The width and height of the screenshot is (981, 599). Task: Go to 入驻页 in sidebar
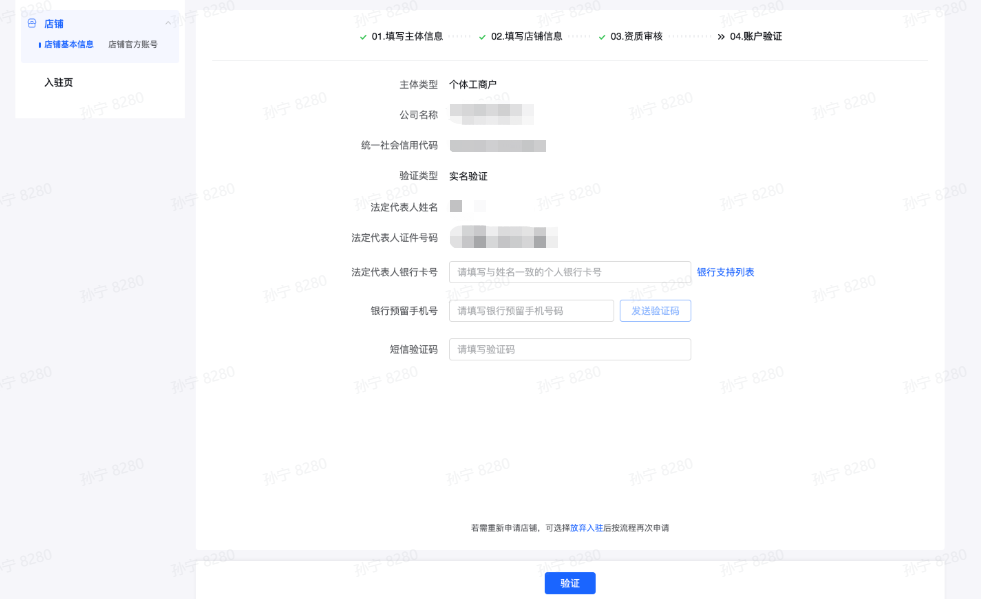click(x=58, y=83)
